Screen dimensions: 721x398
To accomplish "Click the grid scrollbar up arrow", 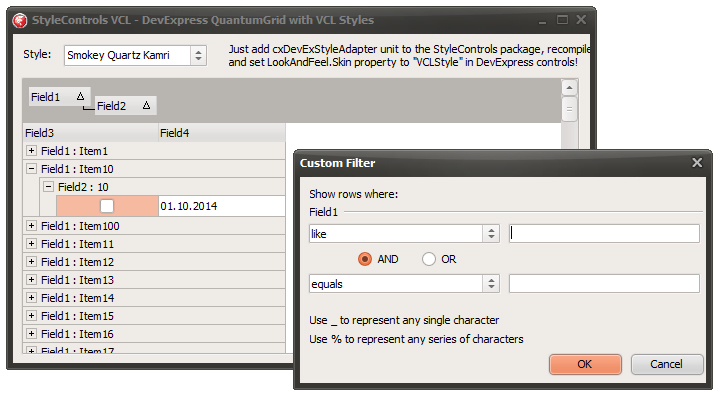I will pos(569,88).
